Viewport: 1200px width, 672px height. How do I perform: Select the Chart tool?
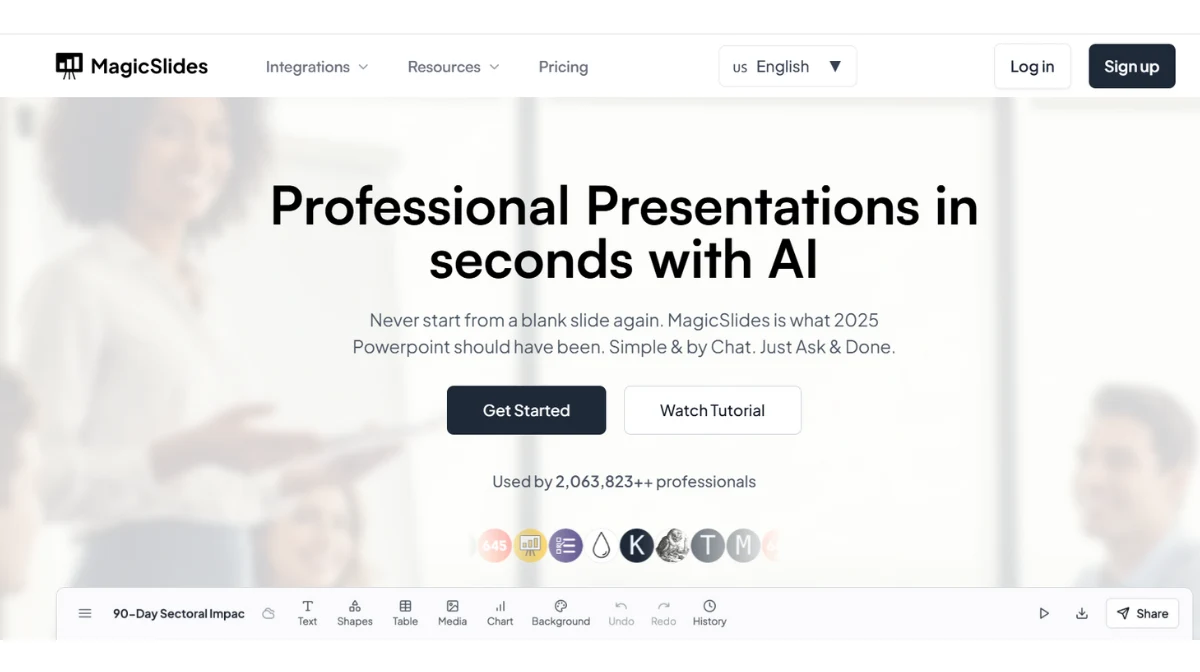coord(500,613)
